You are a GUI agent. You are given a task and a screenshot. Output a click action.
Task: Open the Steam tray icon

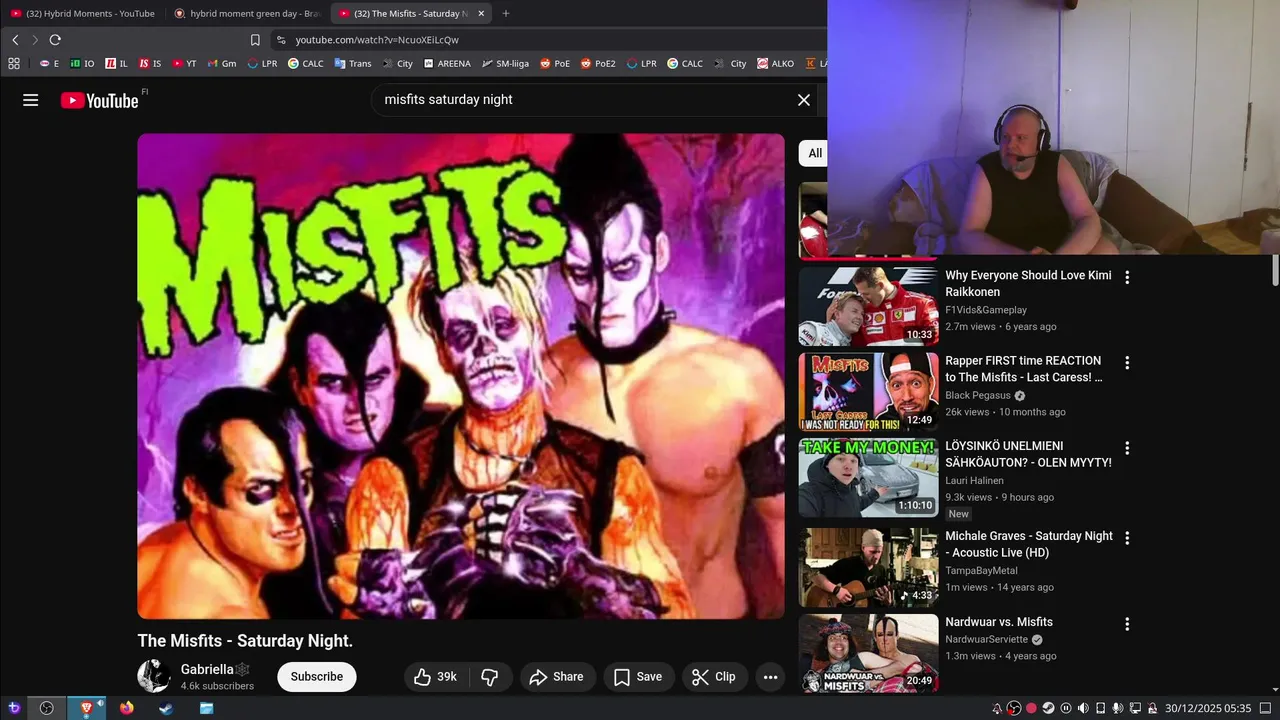1048,708
